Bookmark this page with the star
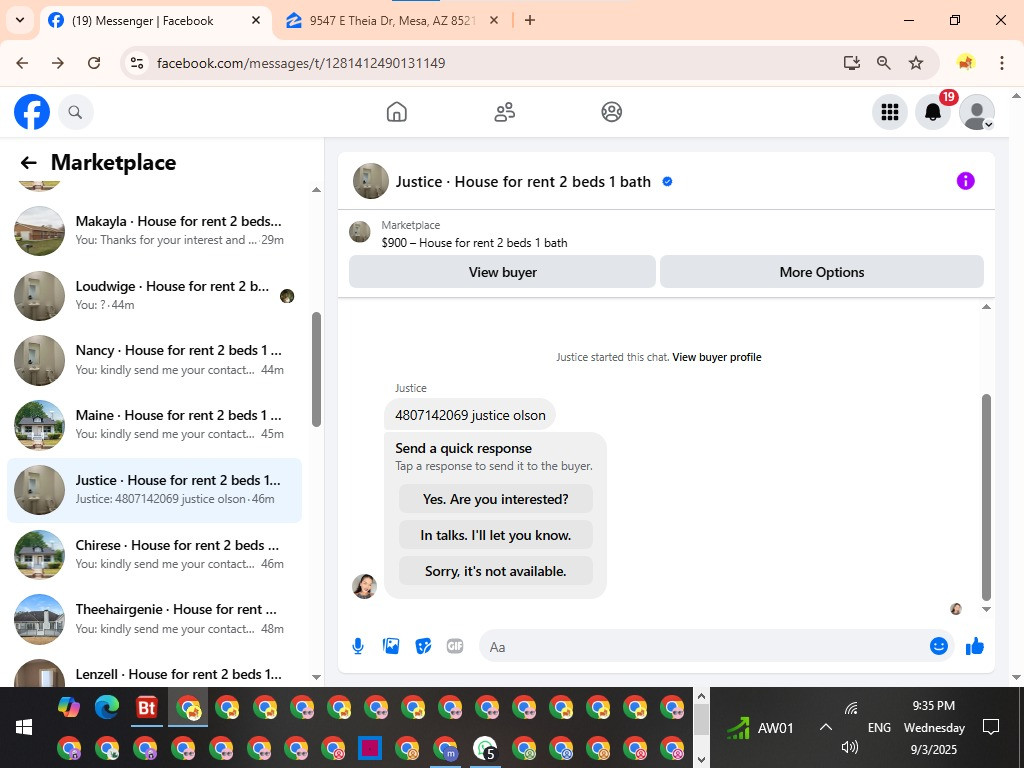The image size is (1024, 768). (x=916, y=63)
